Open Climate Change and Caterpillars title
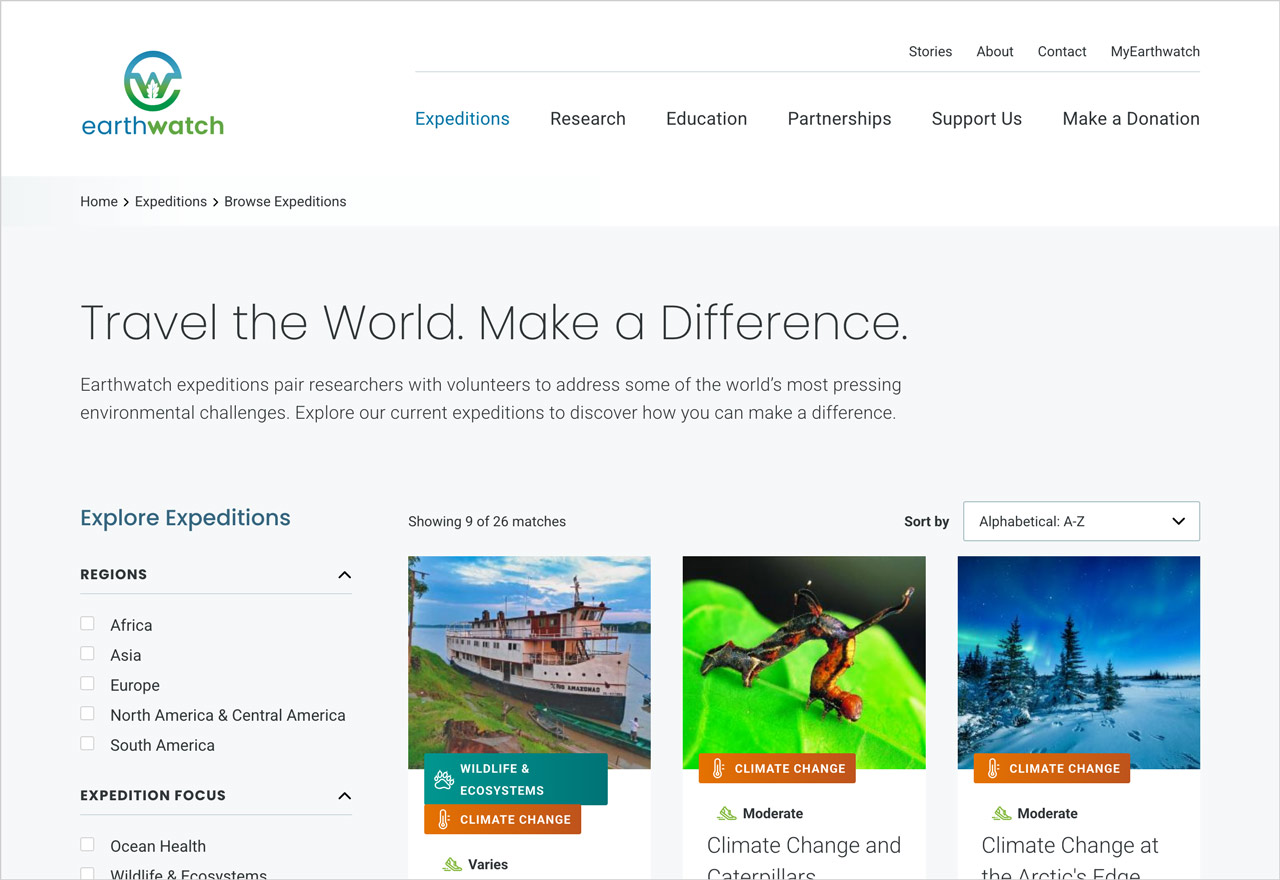 point(804,858)
